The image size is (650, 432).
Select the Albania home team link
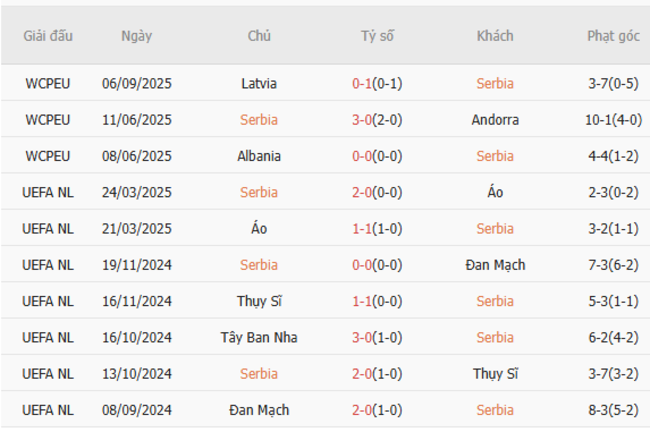[x=259, y=156]
